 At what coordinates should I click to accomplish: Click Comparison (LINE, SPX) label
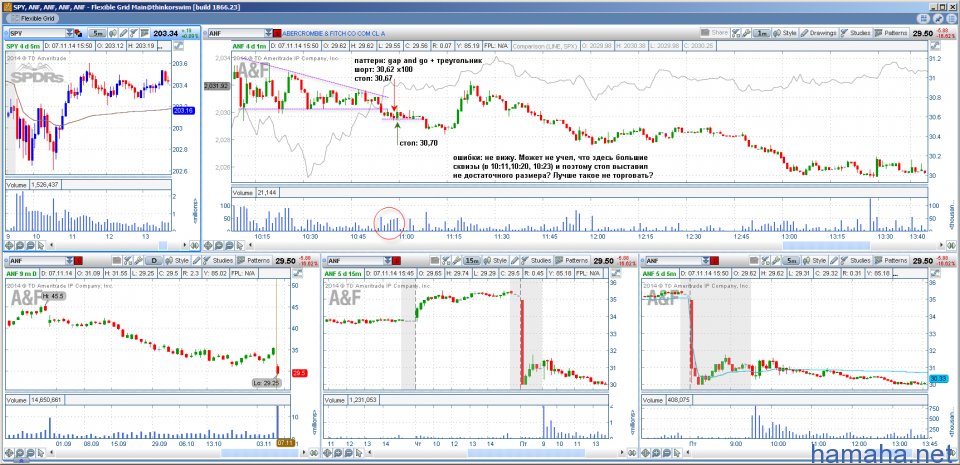coord(544,45)
